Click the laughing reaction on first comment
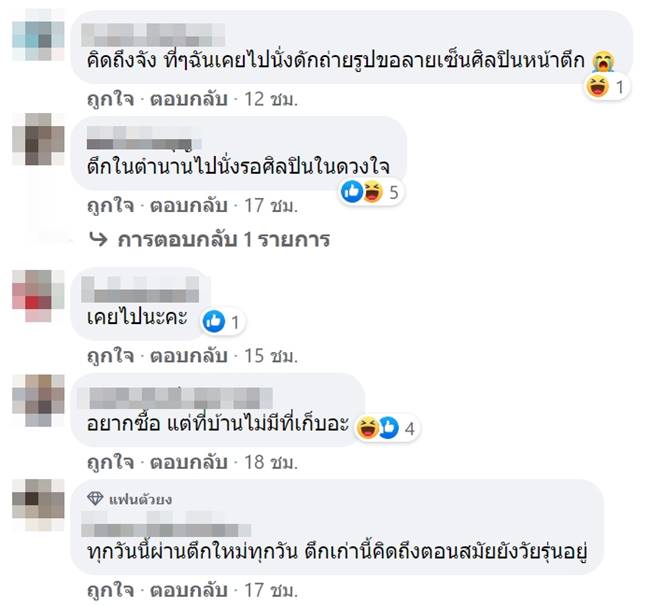The height and width of the screenshot is (607, 650). [599, 87]
